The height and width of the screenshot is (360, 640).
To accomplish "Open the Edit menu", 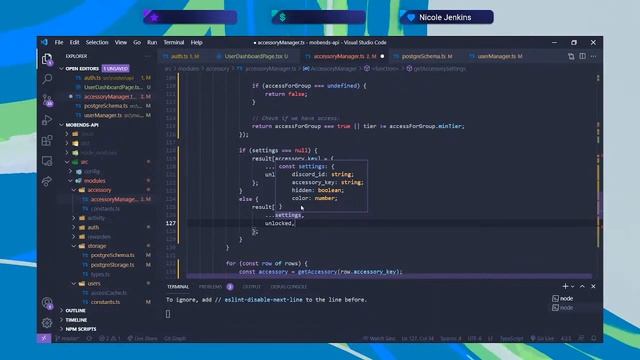I will coord(74,42).
